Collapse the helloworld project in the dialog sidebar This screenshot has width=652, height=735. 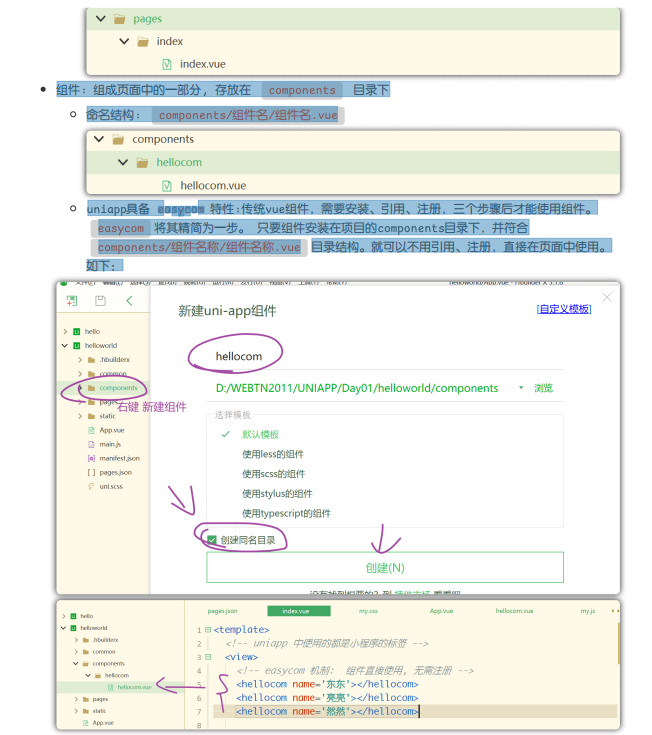coord(65,345)
